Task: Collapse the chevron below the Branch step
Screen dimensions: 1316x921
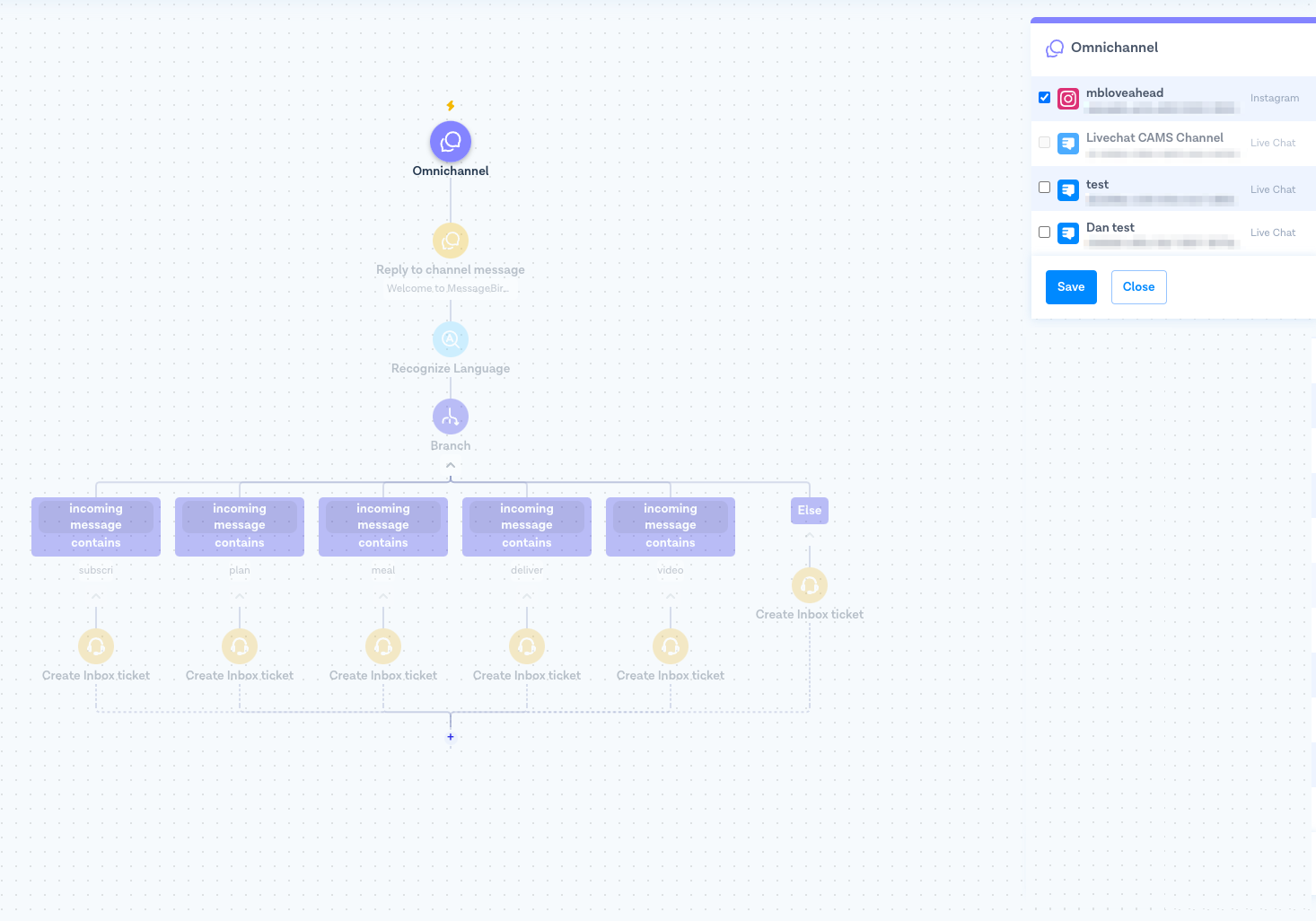Action: click(x=451, y=465)
